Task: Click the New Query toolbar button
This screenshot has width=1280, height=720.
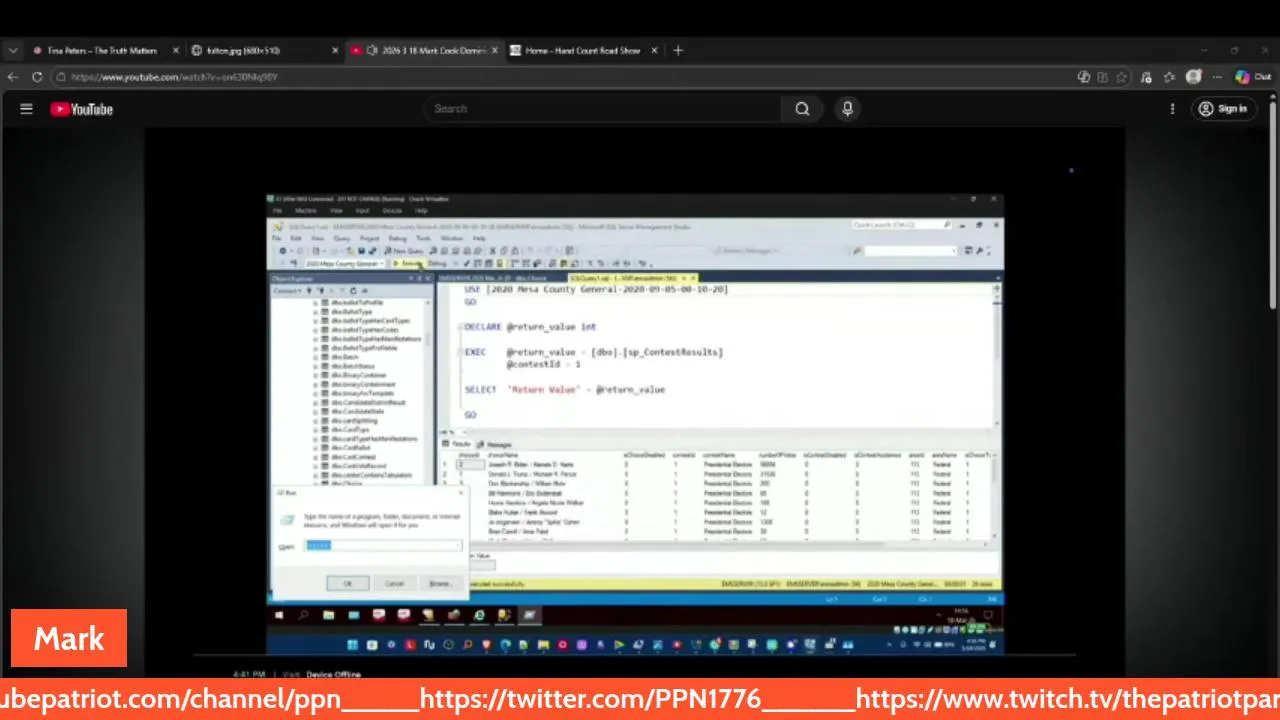Action: tap(405, 251)
